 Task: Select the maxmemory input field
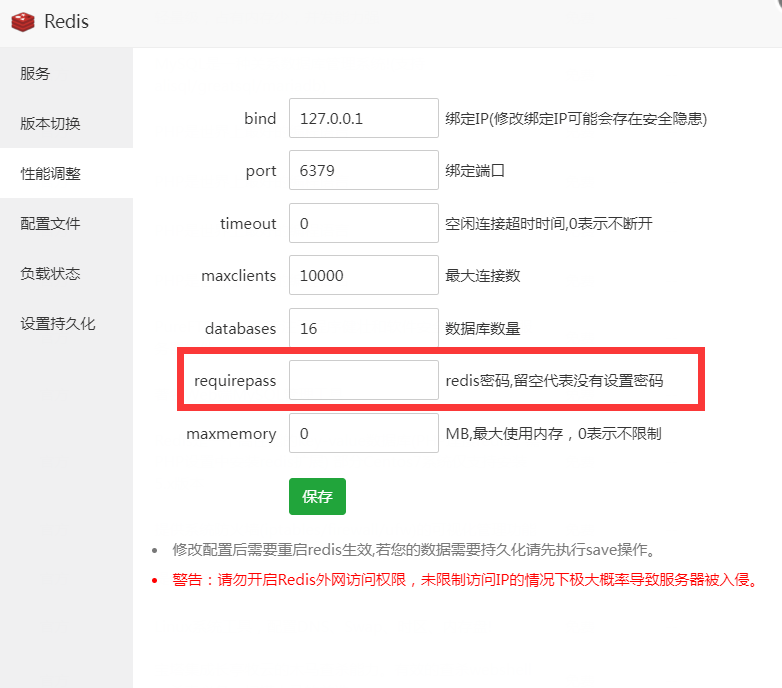[363, 433]
